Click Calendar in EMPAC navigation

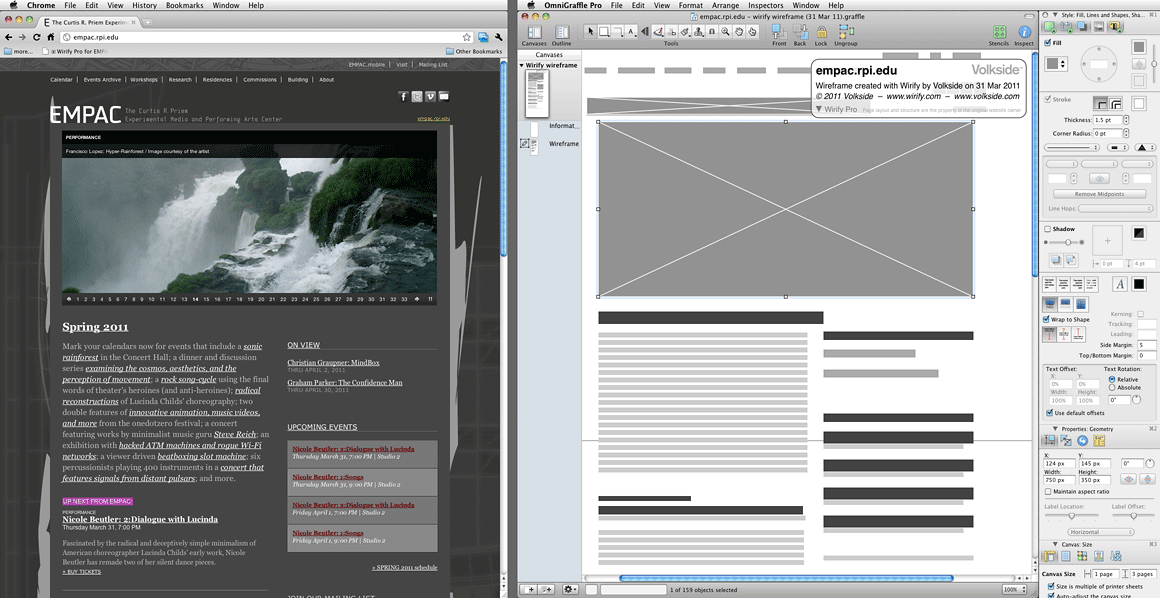coord(61,80)
